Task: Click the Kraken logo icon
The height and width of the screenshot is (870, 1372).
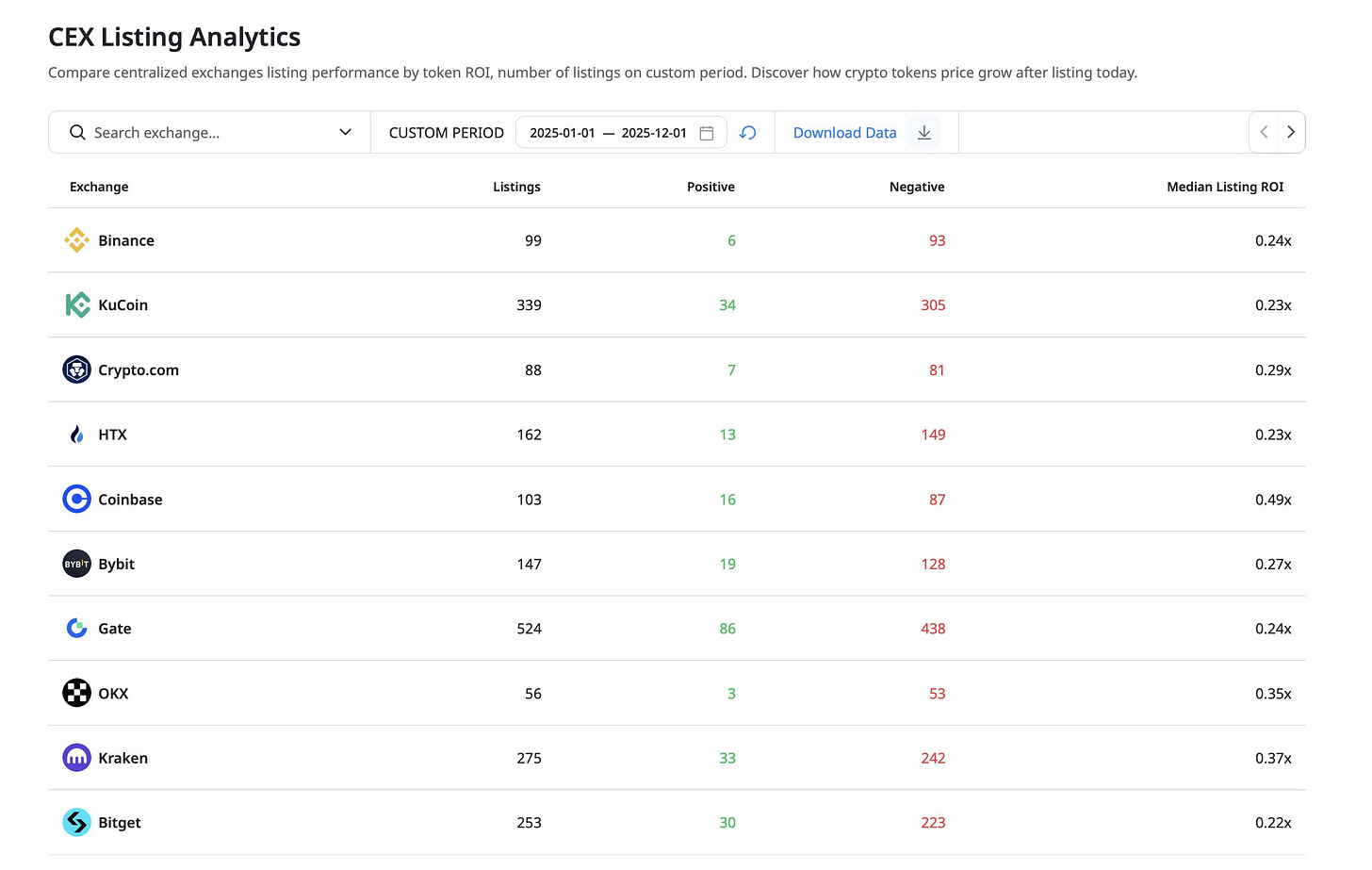Action: coord(76,758)
